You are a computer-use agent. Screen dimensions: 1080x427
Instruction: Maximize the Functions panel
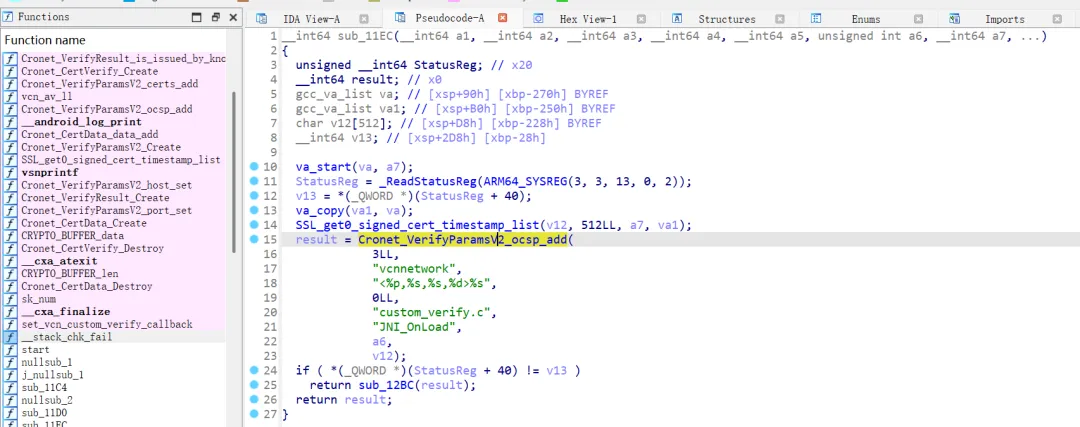coord(197,17)
